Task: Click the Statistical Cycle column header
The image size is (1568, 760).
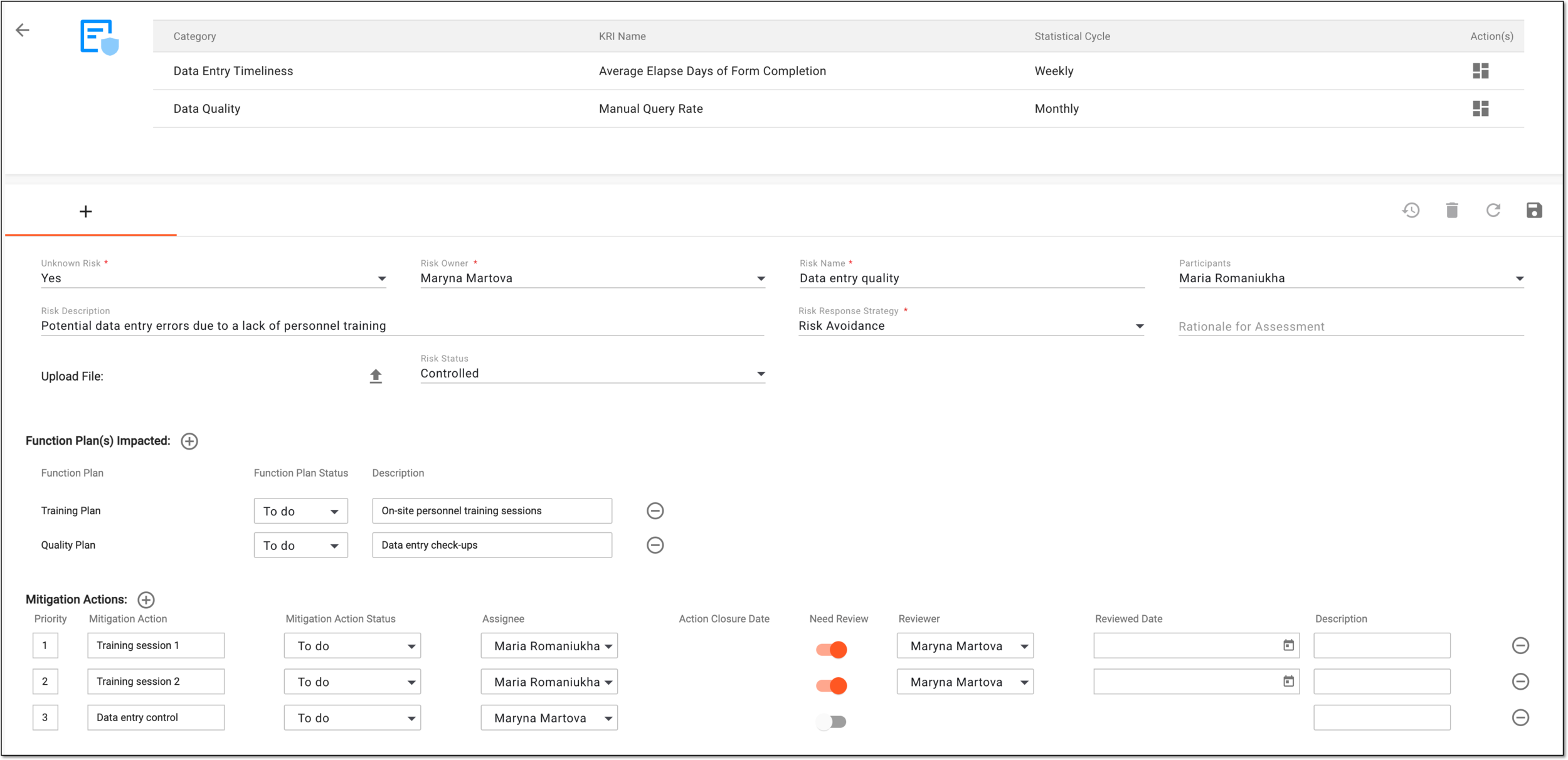Action: point(1073,36)
